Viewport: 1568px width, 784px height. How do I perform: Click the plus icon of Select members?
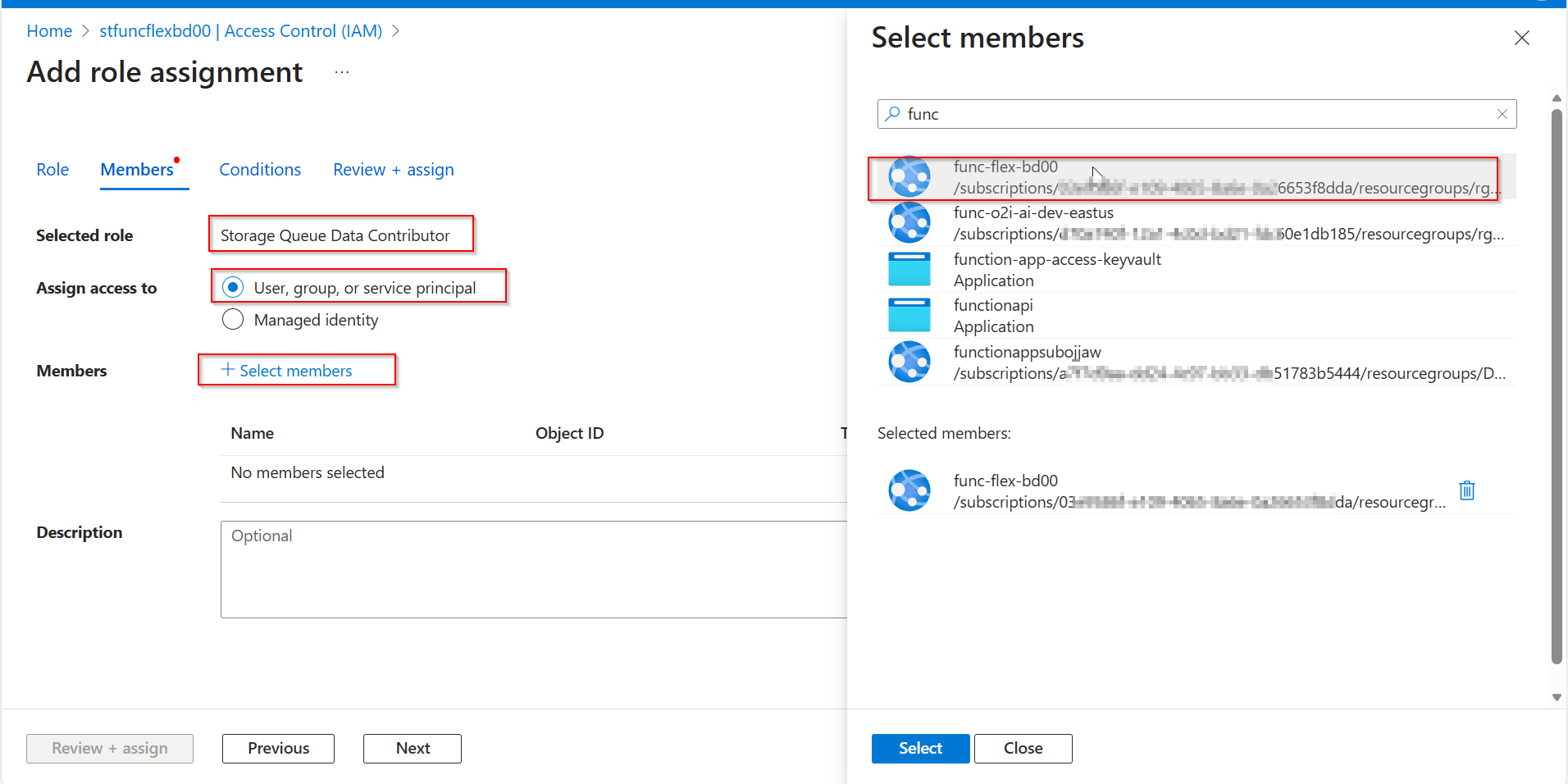[x=228, y=370]
